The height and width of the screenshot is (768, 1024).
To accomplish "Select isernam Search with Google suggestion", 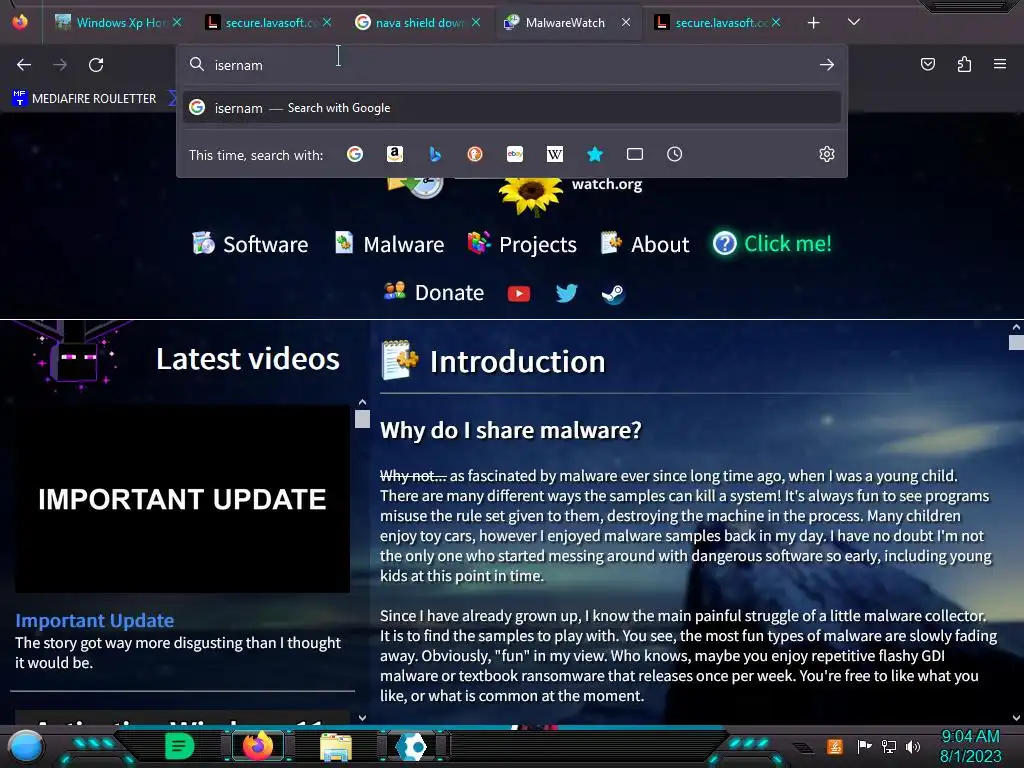I will click(512, 108).
